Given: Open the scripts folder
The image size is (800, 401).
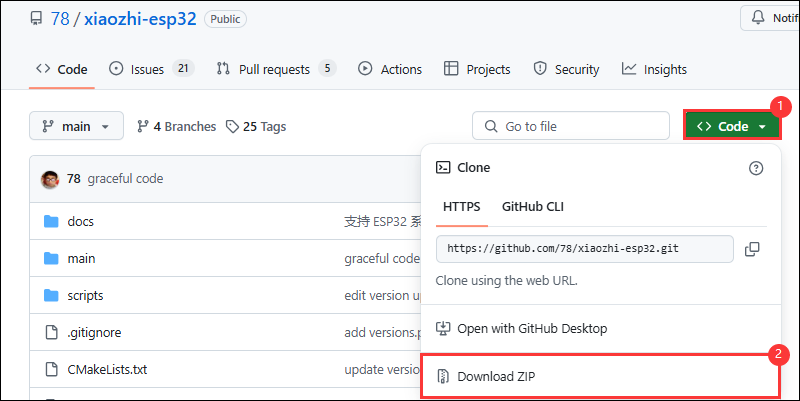Looking at the screenshot, I should [x=85, y=295].
